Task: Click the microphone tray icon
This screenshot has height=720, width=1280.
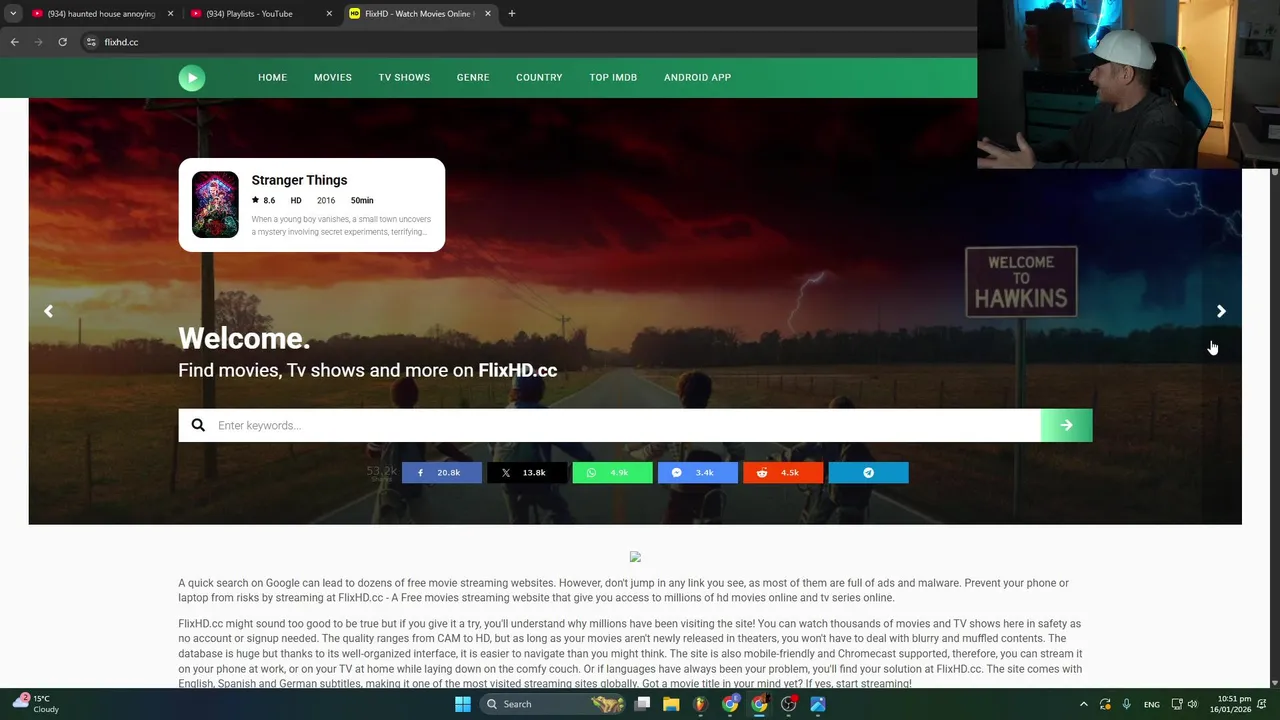Action: pyautogui.click(x=1127, y=704)
